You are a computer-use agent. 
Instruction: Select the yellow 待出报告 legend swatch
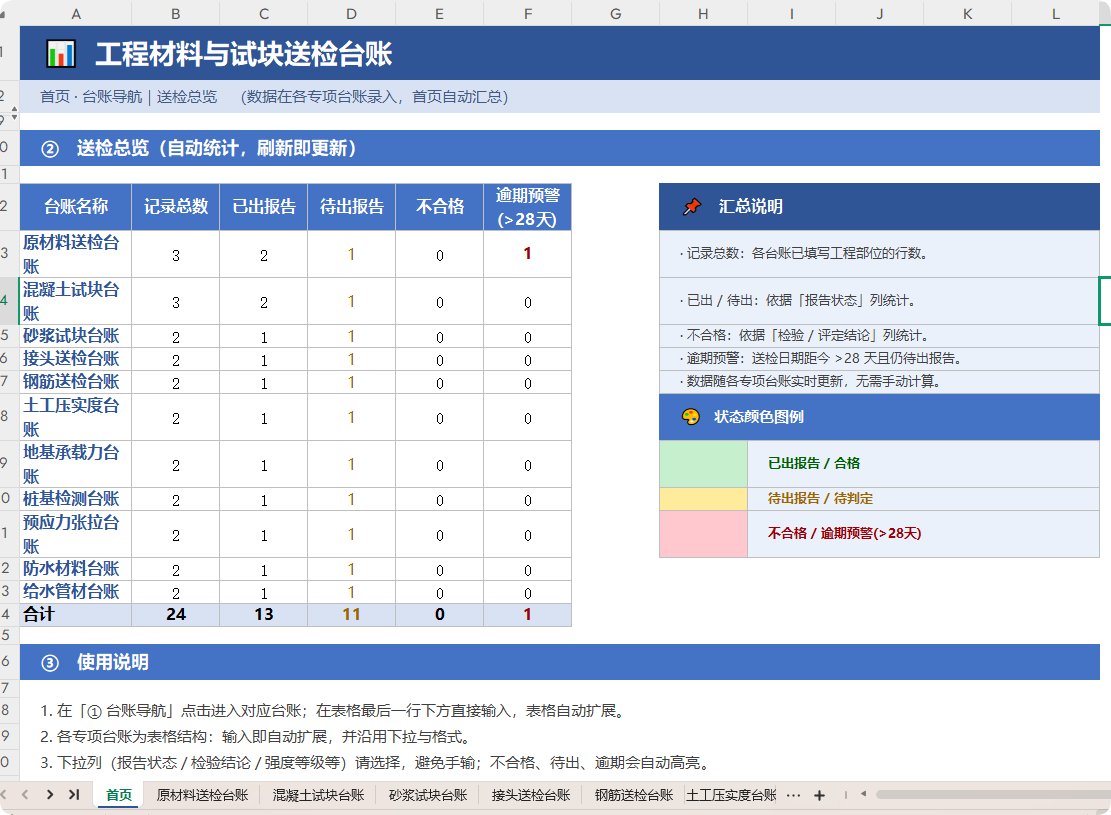(x=703, y=499)
